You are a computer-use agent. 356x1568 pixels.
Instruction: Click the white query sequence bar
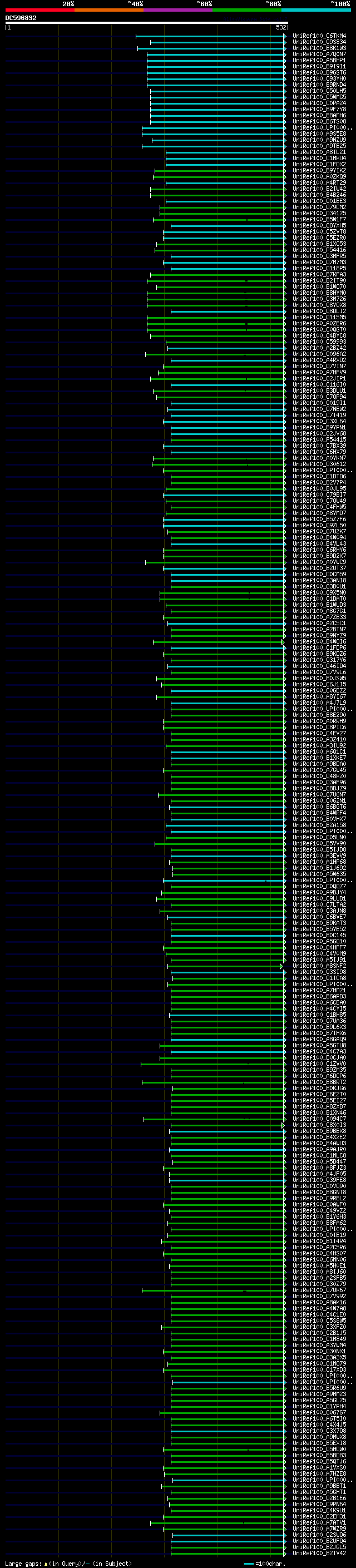(146, 22)
